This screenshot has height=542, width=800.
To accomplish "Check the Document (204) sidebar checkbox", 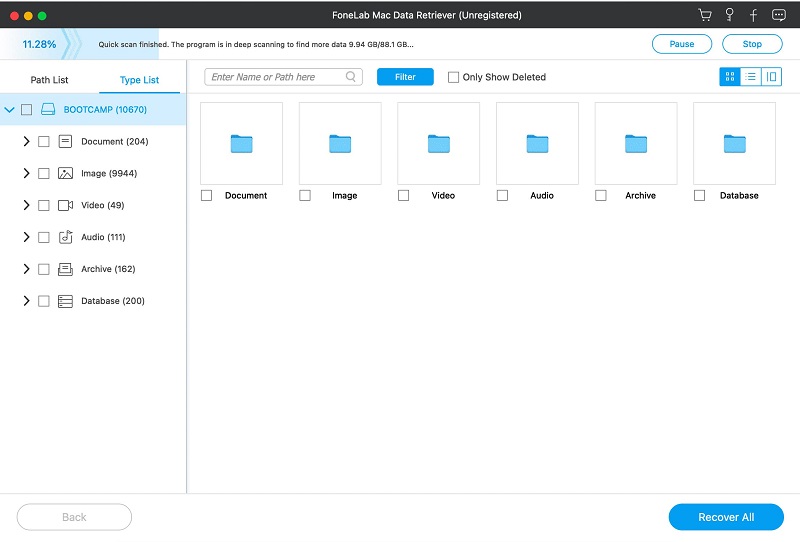I will click(x=44, y=141).
